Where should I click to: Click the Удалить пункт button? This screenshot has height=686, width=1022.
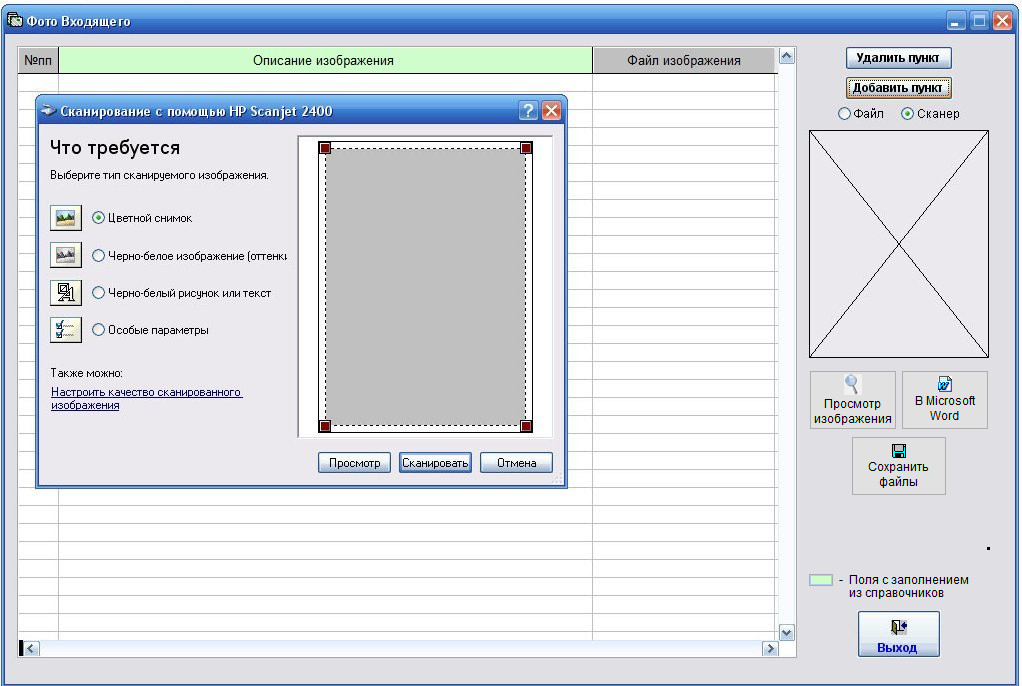(x=898, y=58)
